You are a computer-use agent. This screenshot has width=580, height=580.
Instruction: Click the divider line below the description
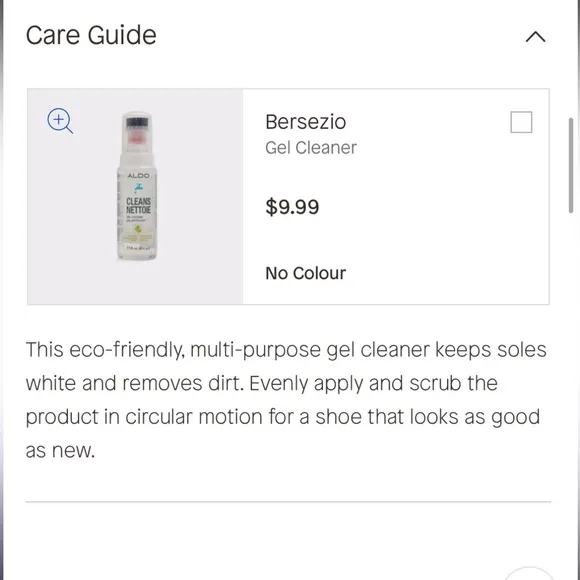pyautogui.click(x=288, y=502)
